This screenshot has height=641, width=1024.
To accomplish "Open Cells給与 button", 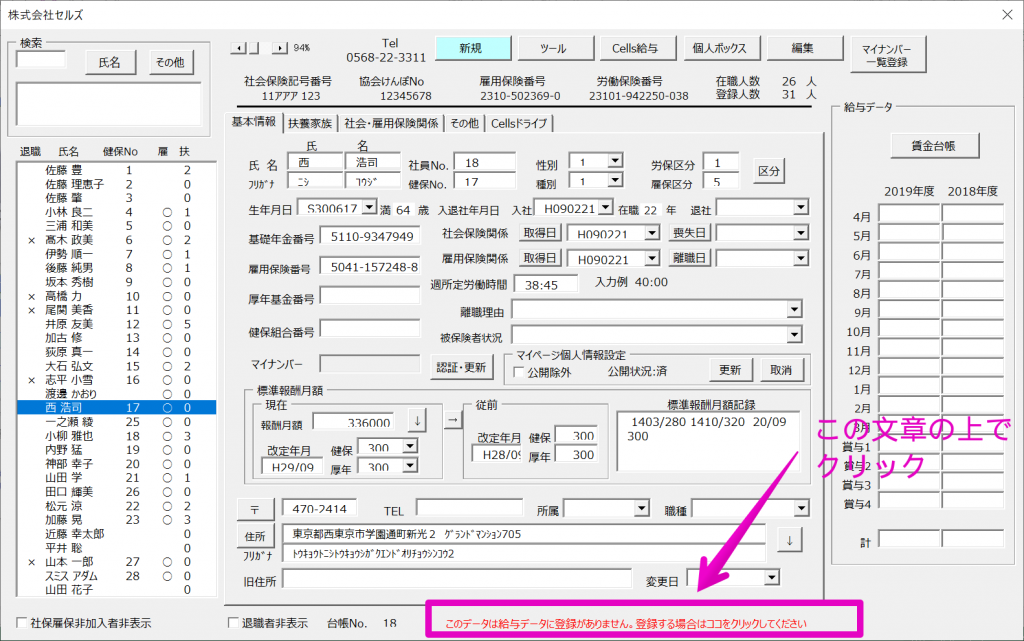I will coord(637,48).
